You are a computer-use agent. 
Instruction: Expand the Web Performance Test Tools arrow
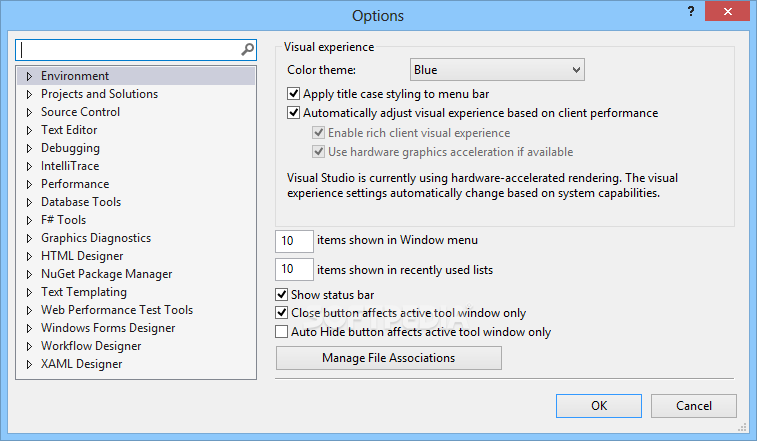[x=29, y=310]
